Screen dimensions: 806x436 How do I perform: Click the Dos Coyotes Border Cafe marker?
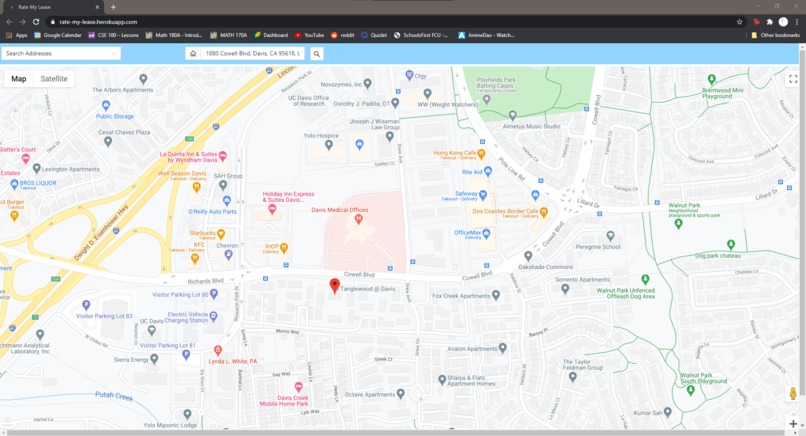tap(544, 211)
